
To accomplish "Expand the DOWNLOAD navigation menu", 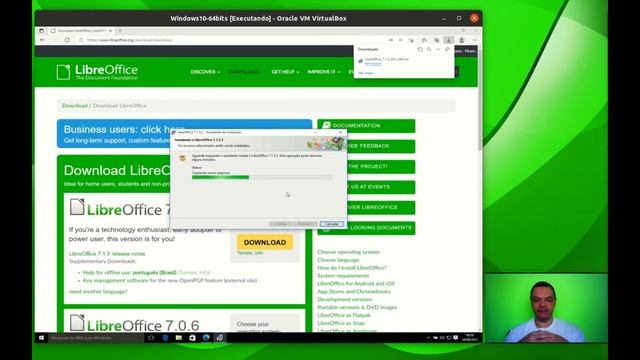I will pos(245,72).
